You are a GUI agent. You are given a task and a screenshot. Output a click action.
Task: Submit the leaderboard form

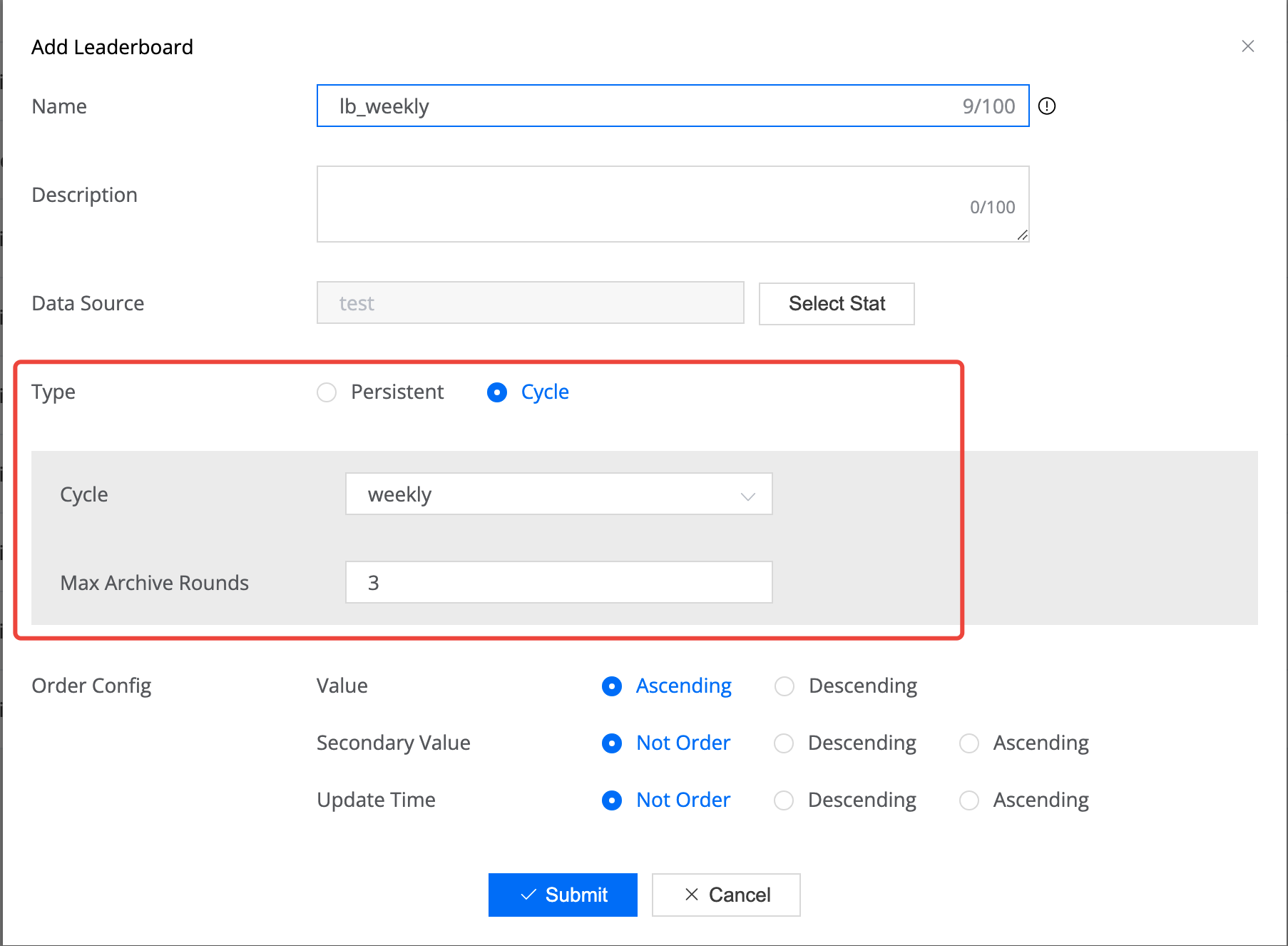click(563, 895)
